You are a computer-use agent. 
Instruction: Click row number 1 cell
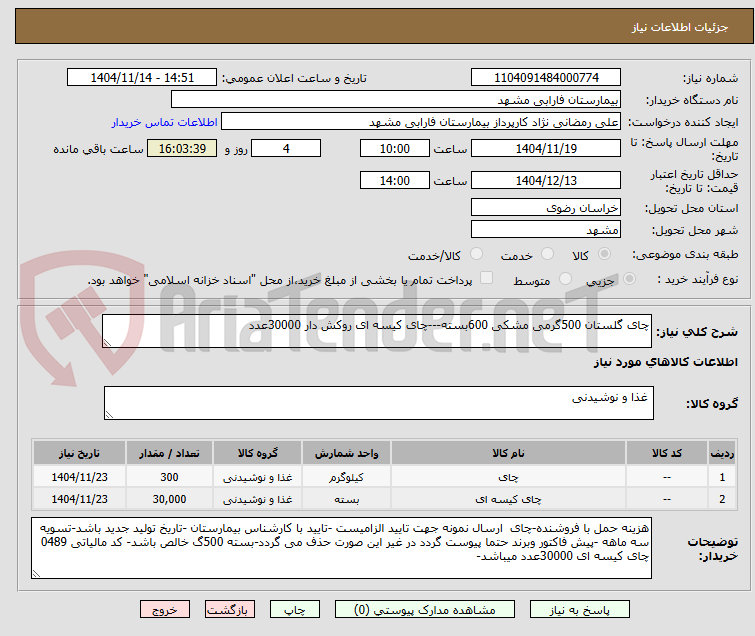click(x=722, y=477)
